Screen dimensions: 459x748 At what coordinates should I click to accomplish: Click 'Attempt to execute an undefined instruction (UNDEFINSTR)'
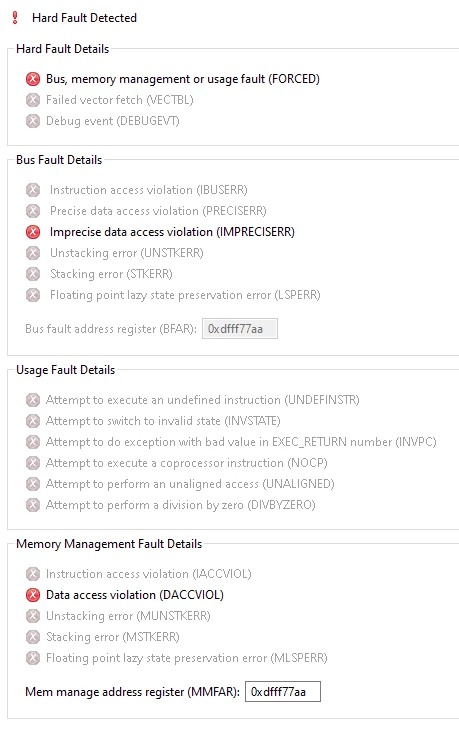point(203,400)
